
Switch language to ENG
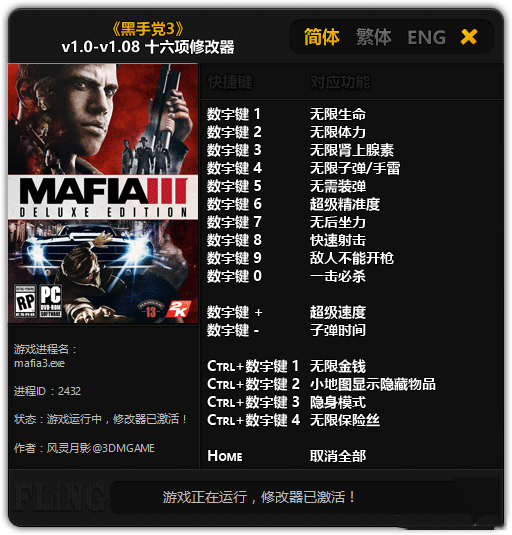[x=426, y=37]
